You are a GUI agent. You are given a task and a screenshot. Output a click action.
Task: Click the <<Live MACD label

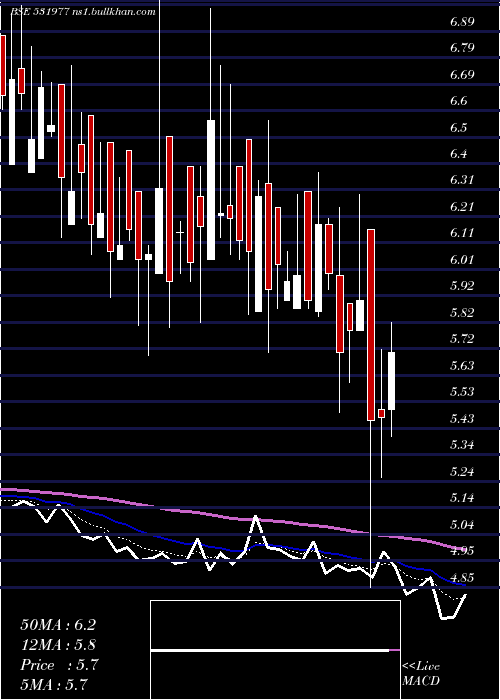pyautogui.click(x=421, y=674)
